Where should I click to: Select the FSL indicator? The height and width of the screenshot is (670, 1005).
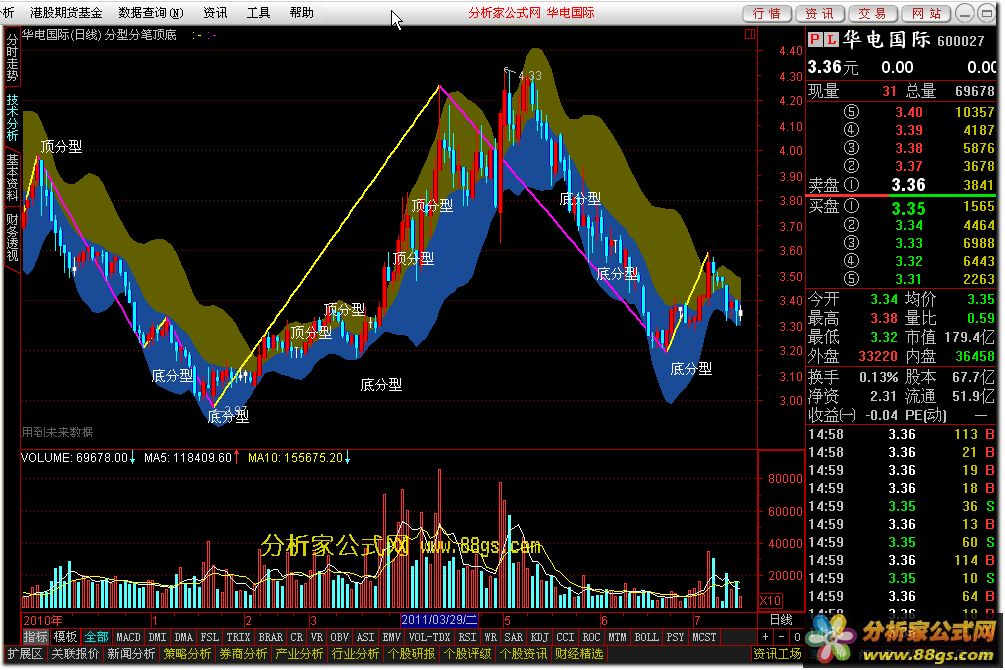click(210, 637)
